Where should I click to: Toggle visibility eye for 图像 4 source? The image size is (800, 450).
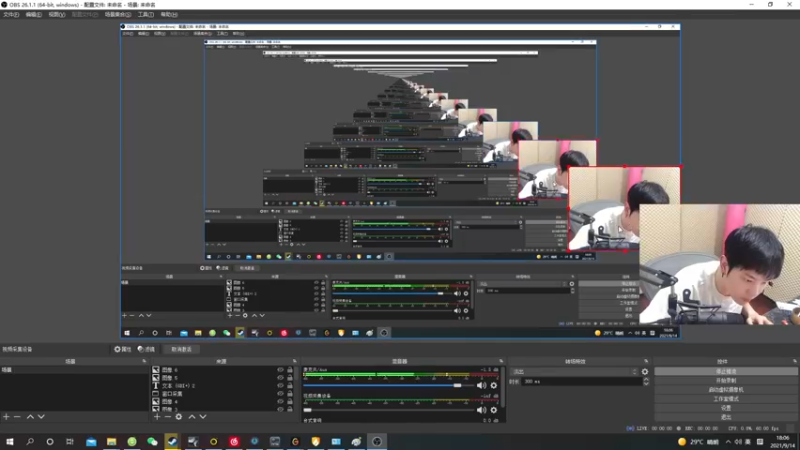[280, 402]
